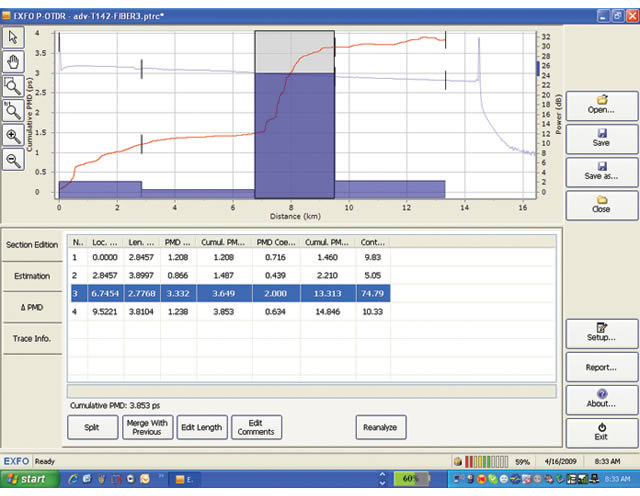Click the EXFO logo in status bar
The height and width of the screenshot is (496, 640).
click(16, 461)
